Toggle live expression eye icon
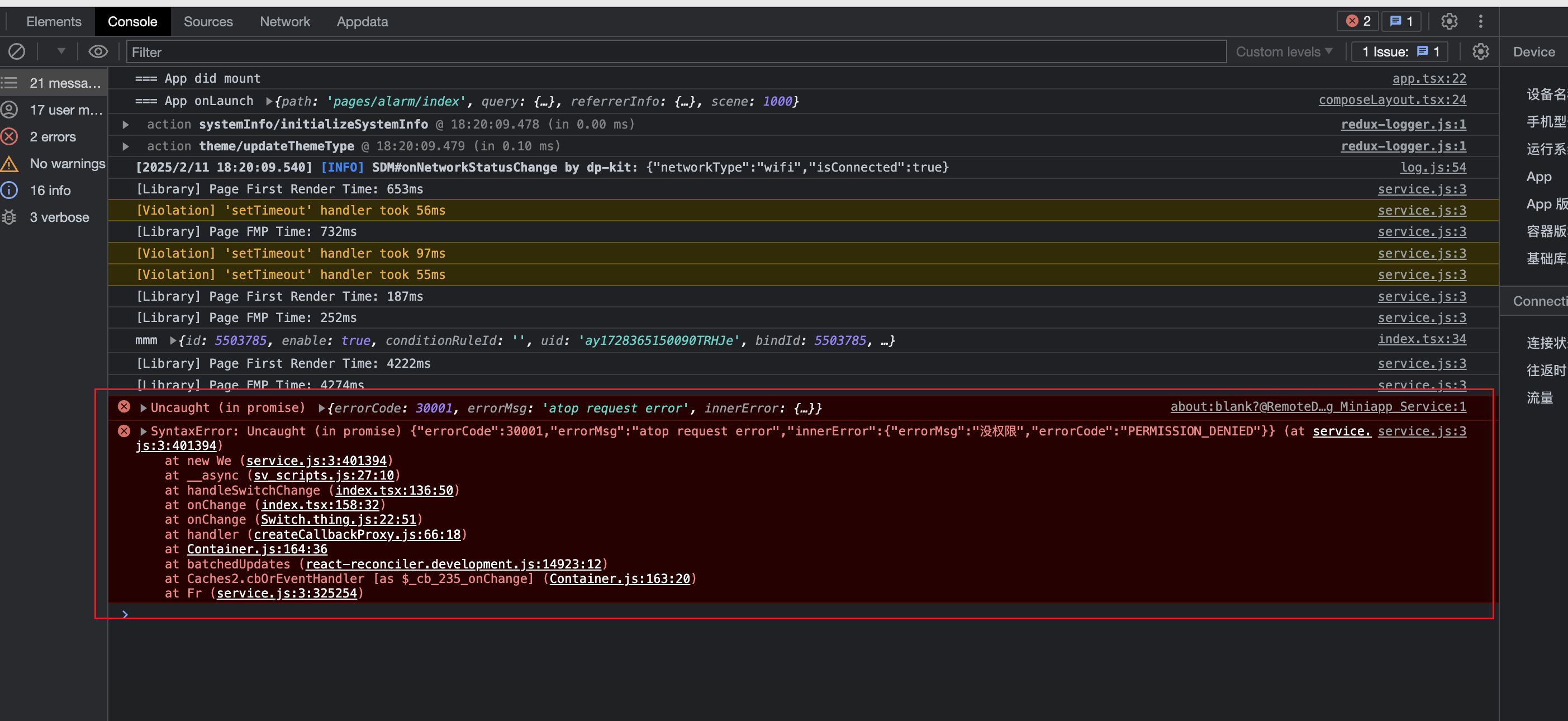The width and height of the screenshot is (1568, 721). (98, 52)
